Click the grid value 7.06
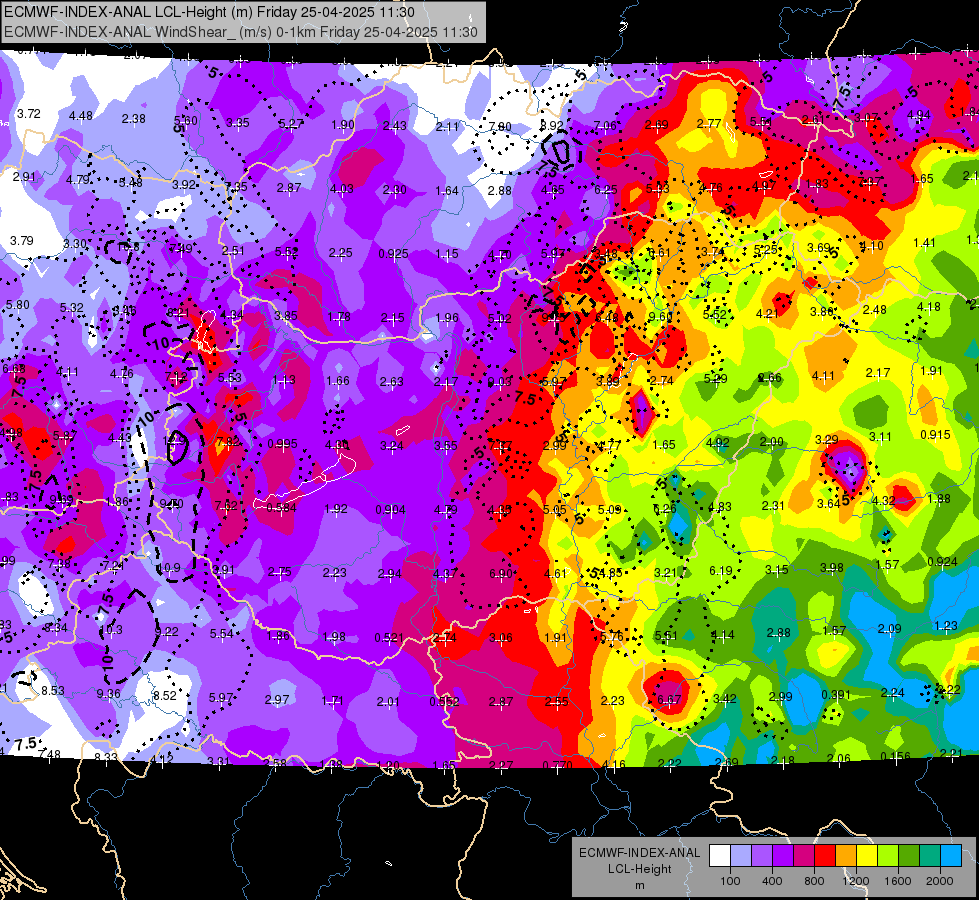The image size is (979, 900). pos(605,126)
